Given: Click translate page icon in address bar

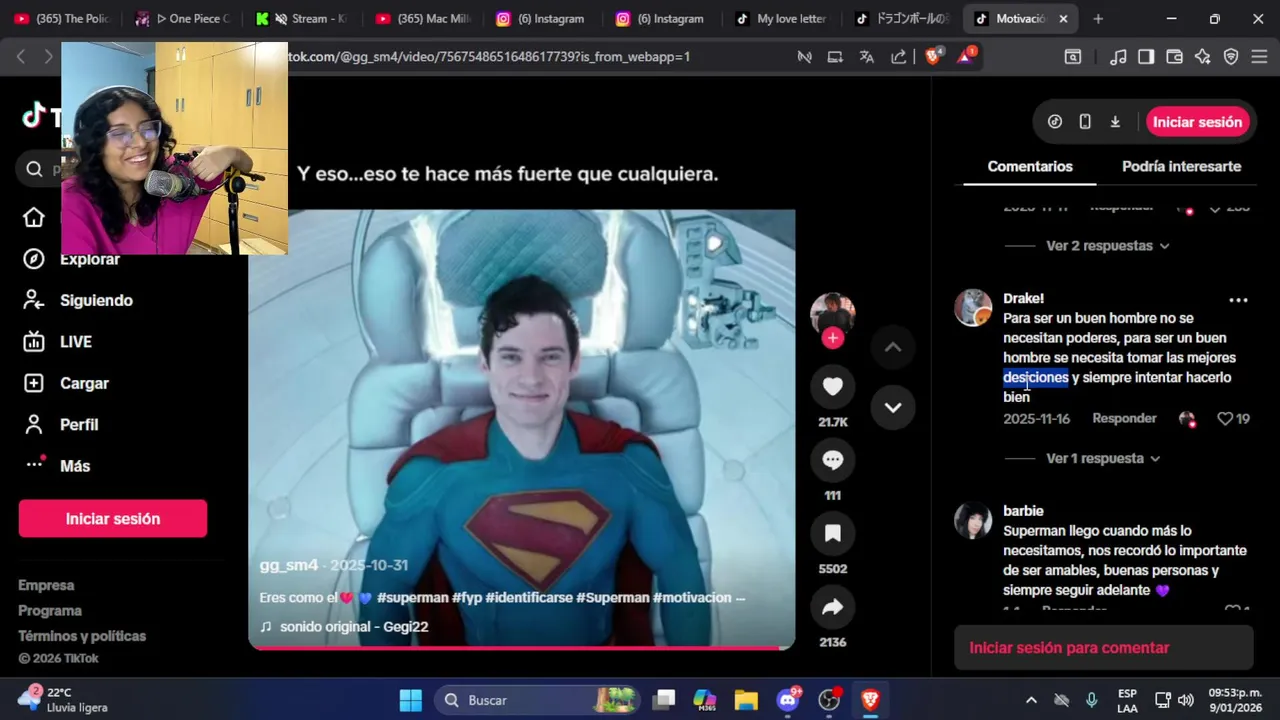Looking at the screenshot, I should (867, 57).
